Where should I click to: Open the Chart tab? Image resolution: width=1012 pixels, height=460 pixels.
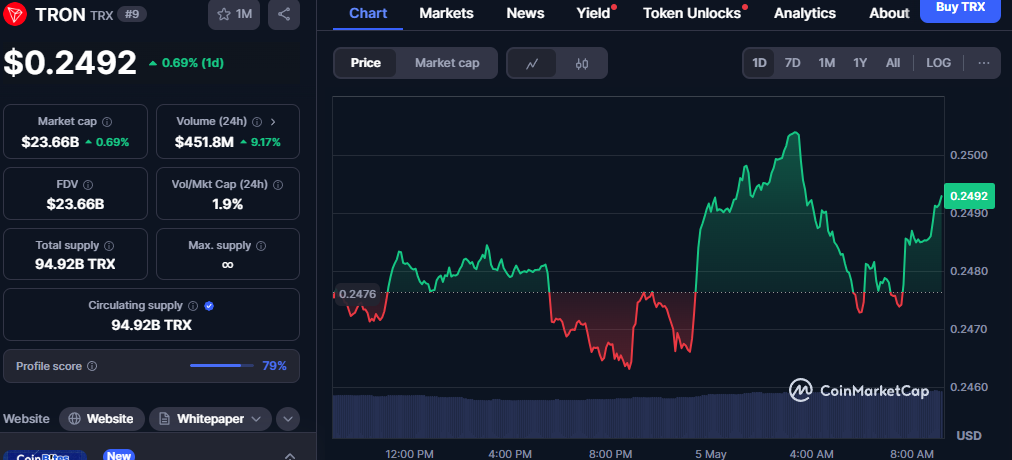pyautogui.click(x=368, y=13)
